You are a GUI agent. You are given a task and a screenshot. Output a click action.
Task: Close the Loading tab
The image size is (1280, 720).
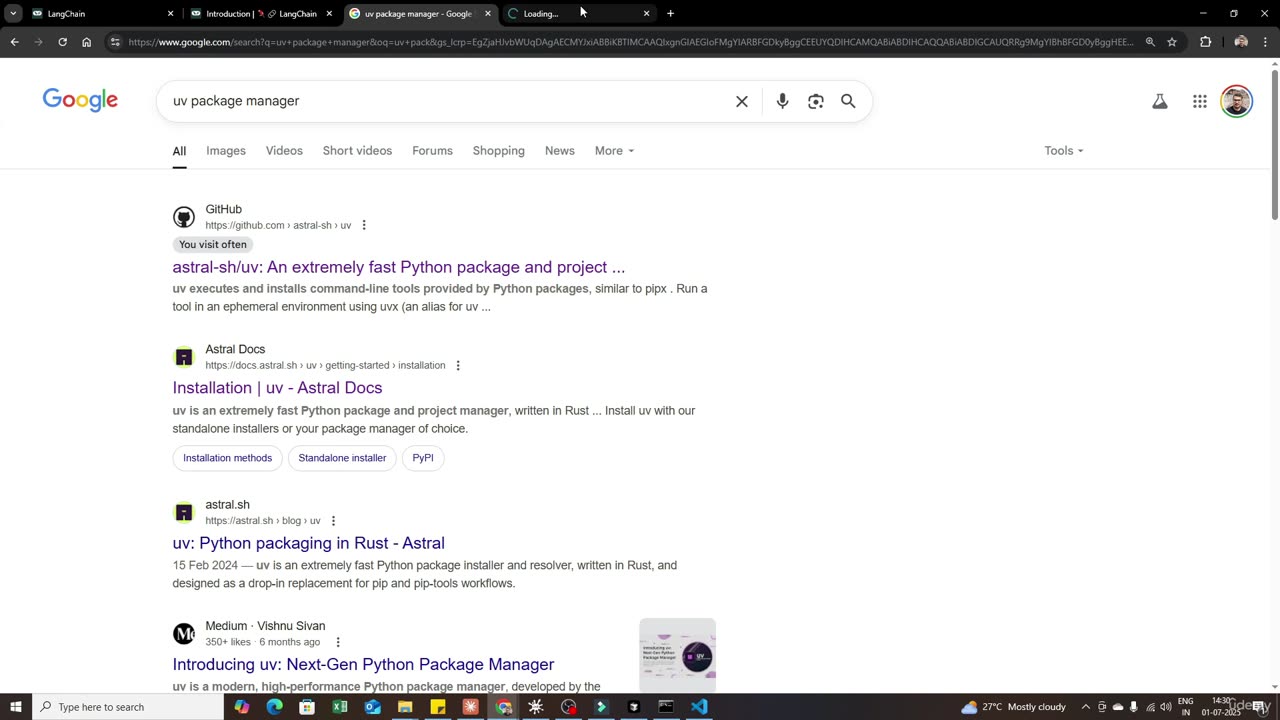(x=646, y=14)
